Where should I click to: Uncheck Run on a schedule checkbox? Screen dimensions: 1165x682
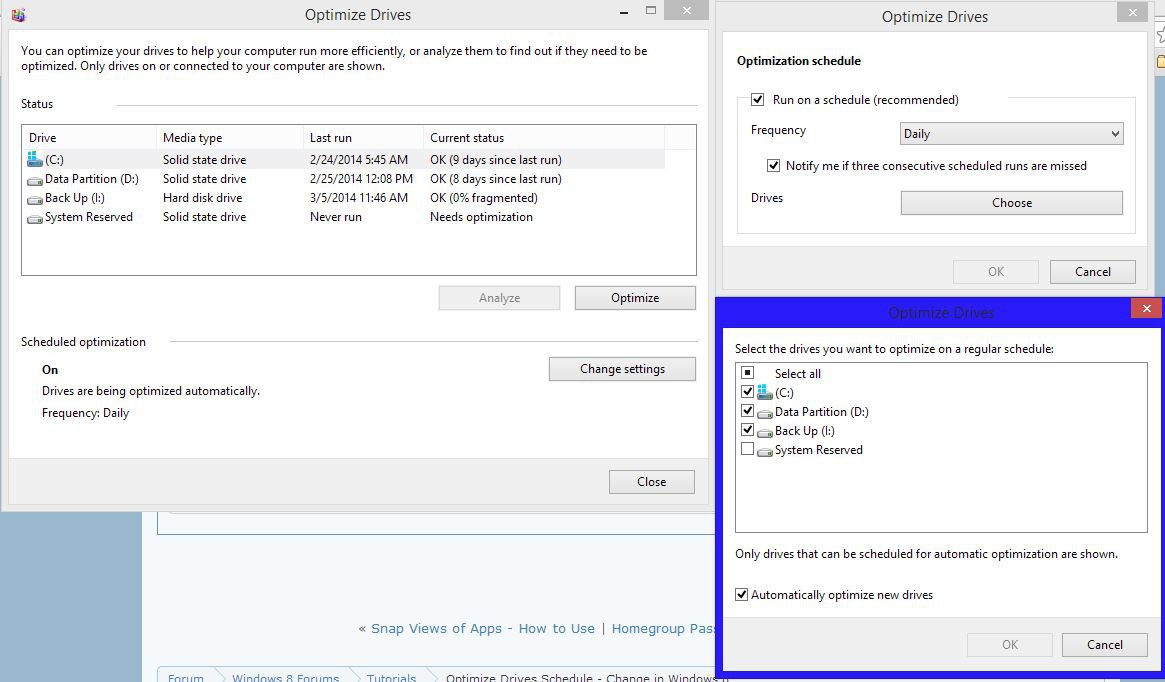[x=758, y=100]
